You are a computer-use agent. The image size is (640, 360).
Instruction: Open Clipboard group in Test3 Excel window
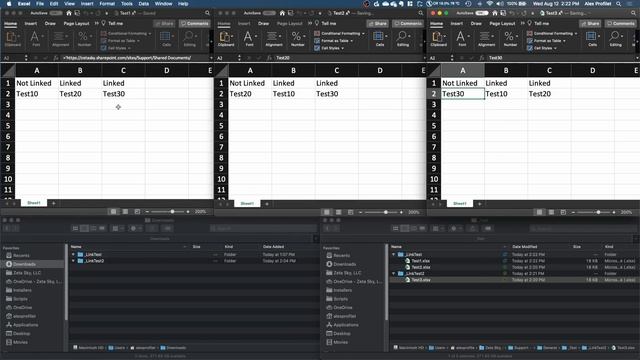439,39
